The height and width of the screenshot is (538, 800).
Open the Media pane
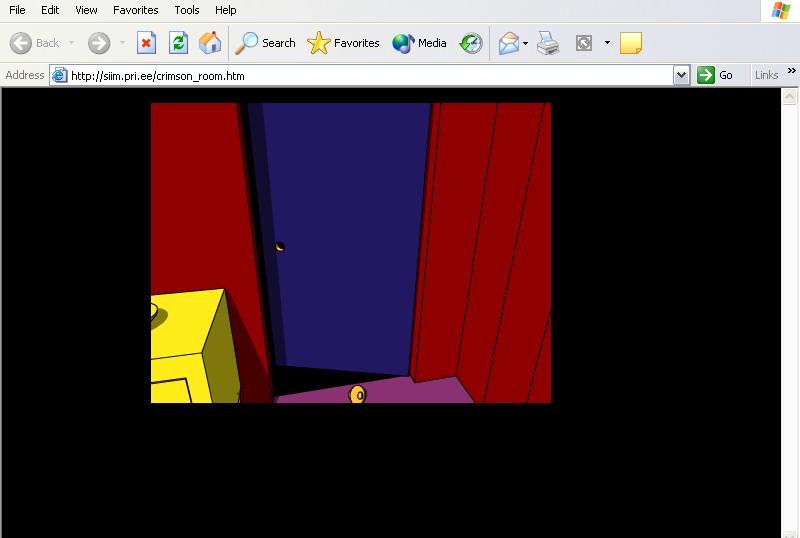pos(419,43)
